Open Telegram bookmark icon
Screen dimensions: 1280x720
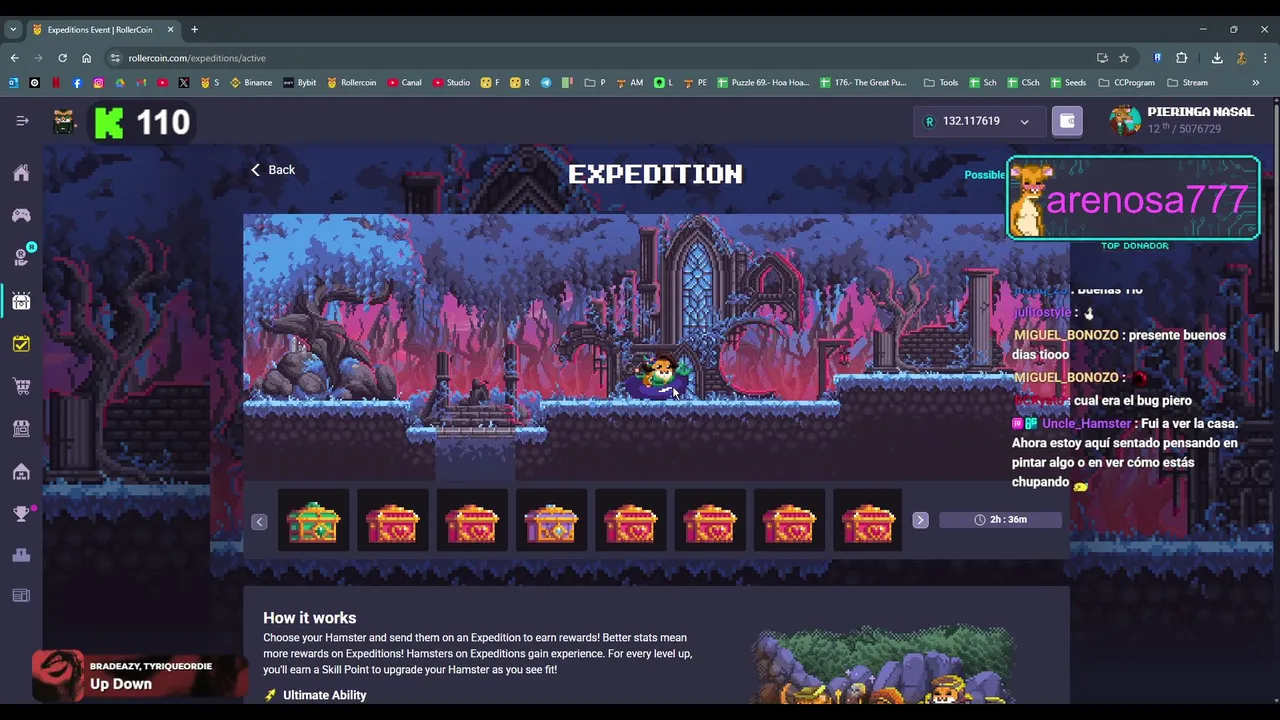(x=546, y=83)
